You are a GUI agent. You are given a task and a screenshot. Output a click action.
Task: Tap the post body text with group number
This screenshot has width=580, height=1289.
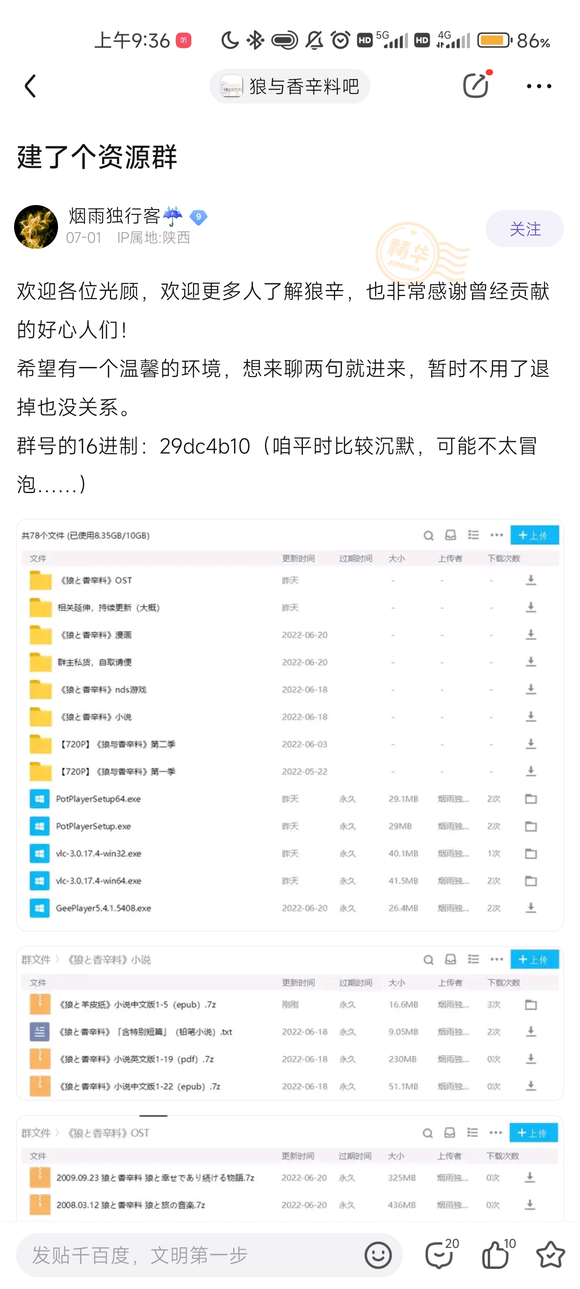285,388
